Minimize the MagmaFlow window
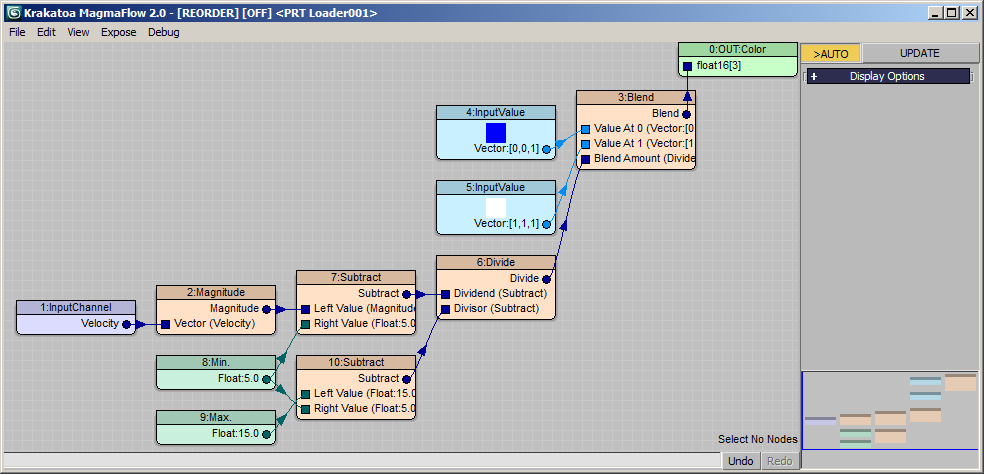 pyautogui.click(x=936, y=13)
